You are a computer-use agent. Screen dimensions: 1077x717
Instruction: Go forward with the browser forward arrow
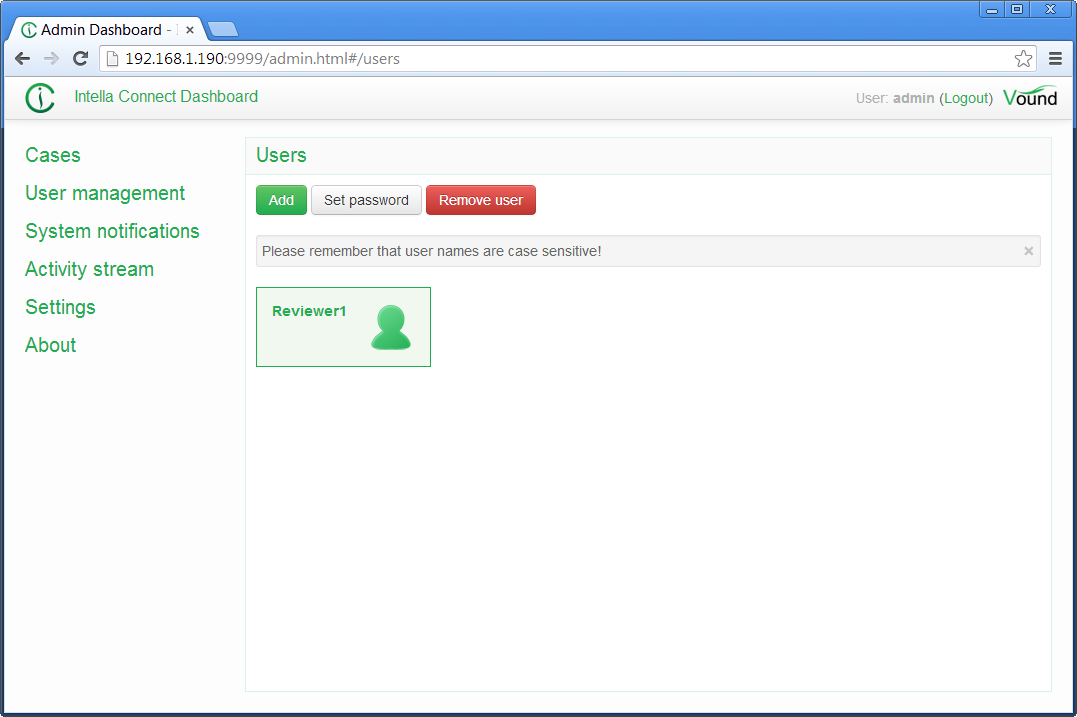(x=52, y=59)
